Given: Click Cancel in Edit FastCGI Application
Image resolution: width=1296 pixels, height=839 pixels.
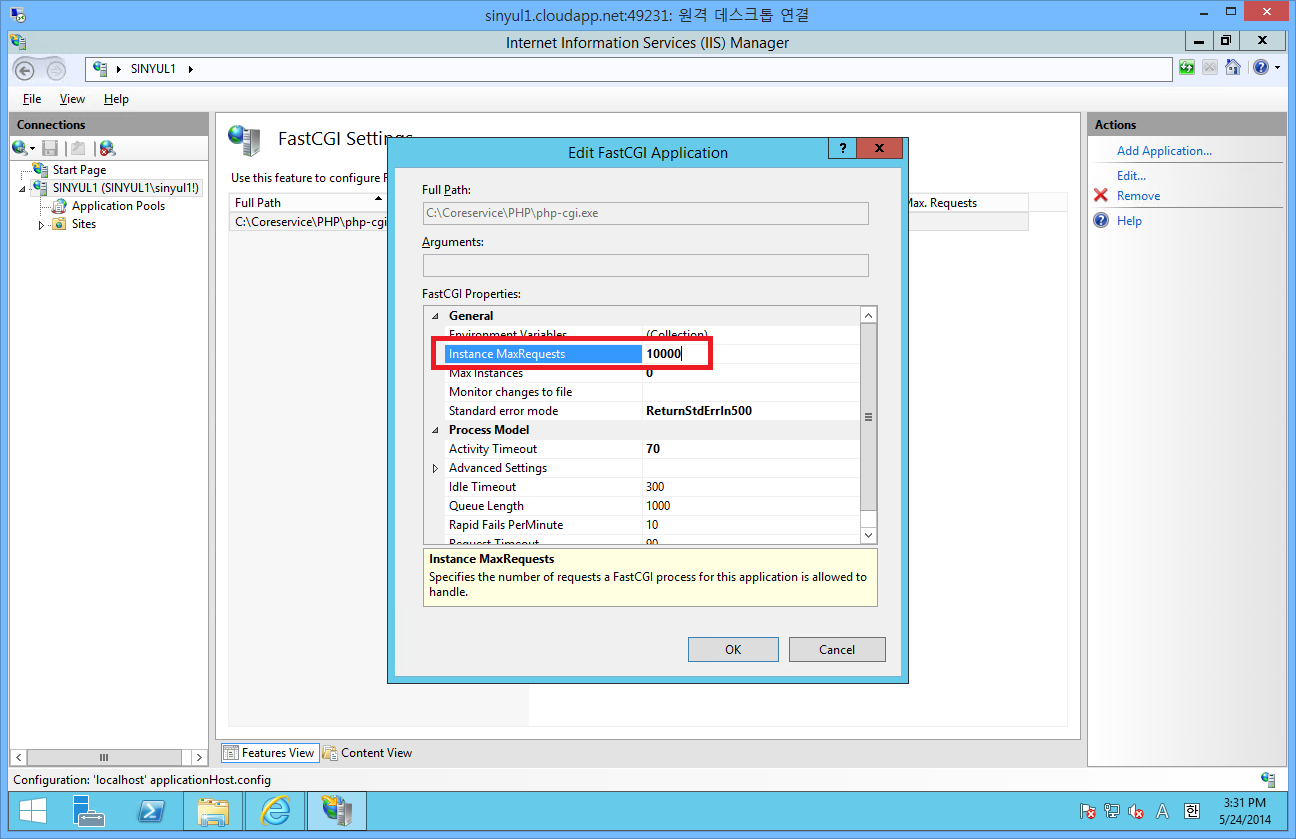Looking at the screenshot, I should pos(837,649).
